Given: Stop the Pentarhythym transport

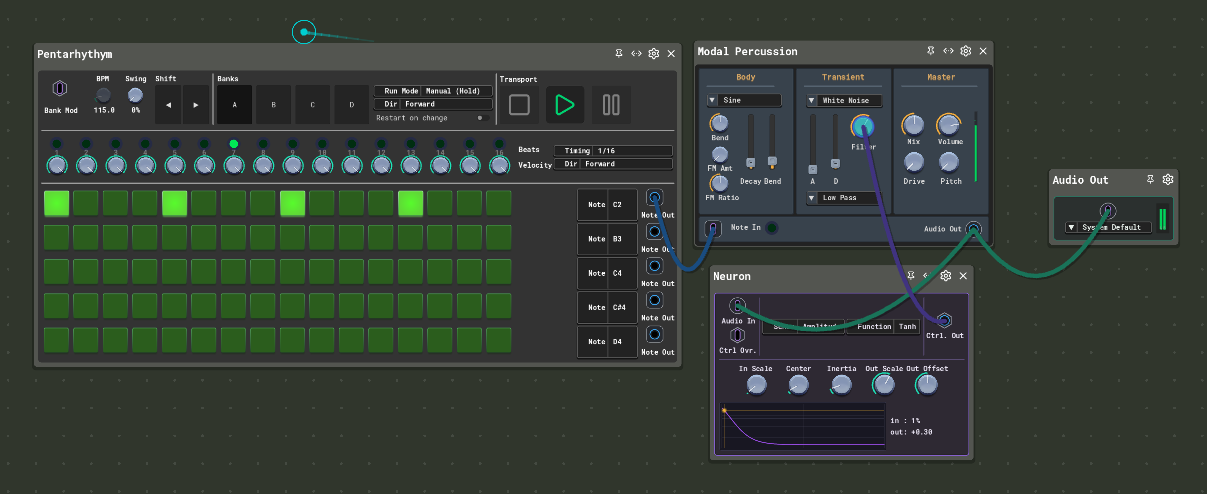Looking at the screenshot, I should click(x=519, y=104).
